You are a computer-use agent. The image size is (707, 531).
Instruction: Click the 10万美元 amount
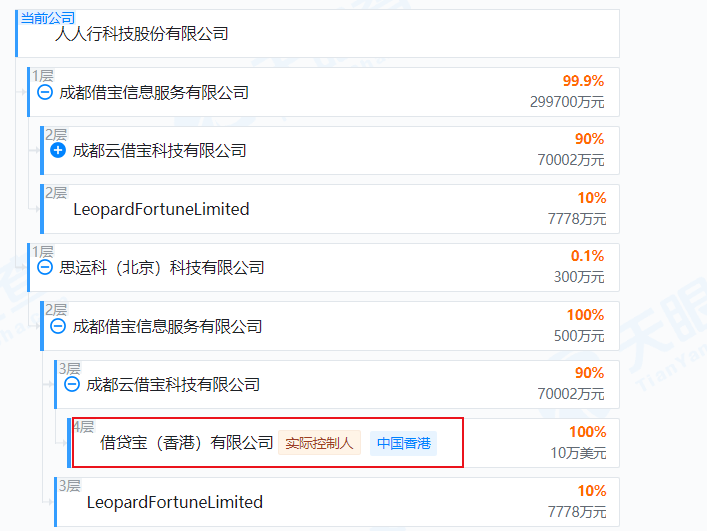pyautogui.click(x=578, y=453)
